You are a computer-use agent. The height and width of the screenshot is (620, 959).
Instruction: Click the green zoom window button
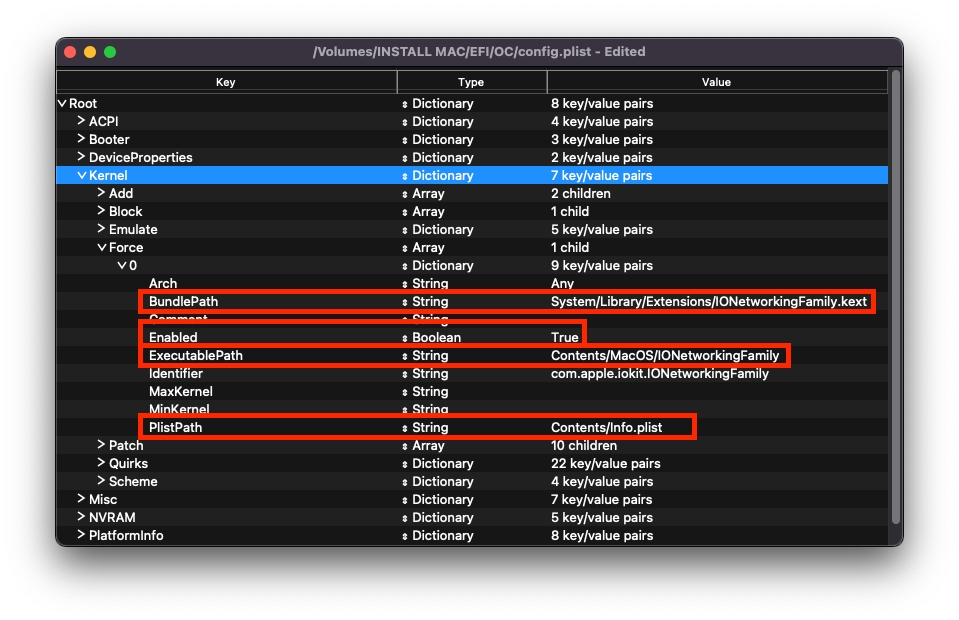110,52
